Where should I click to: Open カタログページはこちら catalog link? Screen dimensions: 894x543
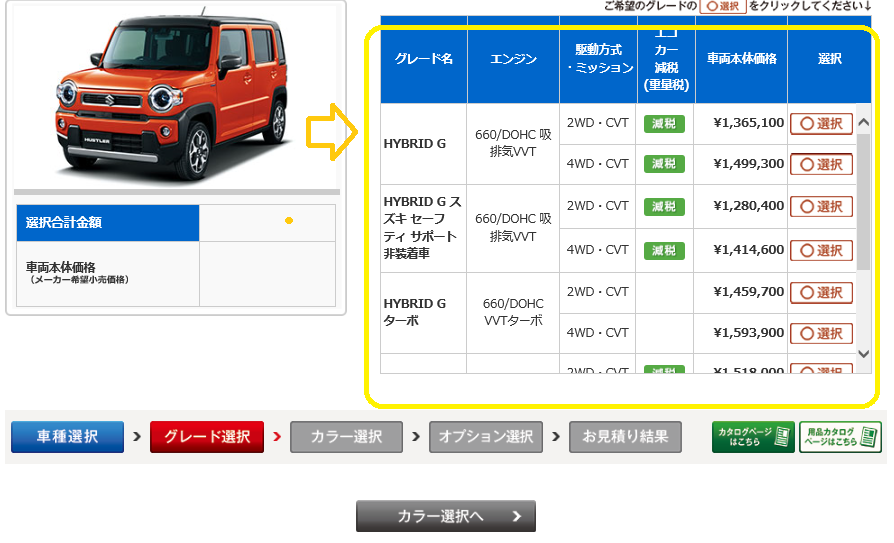tap(753, 437)
